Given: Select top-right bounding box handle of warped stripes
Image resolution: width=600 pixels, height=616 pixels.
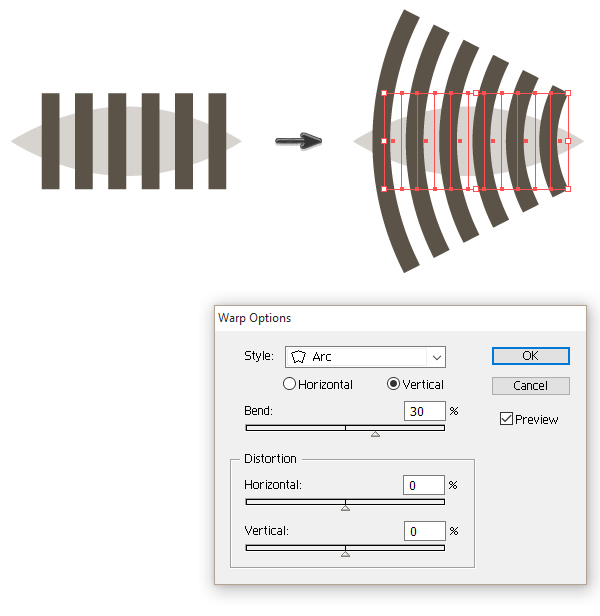Looking at the screenshot, I should pos(568,93).
